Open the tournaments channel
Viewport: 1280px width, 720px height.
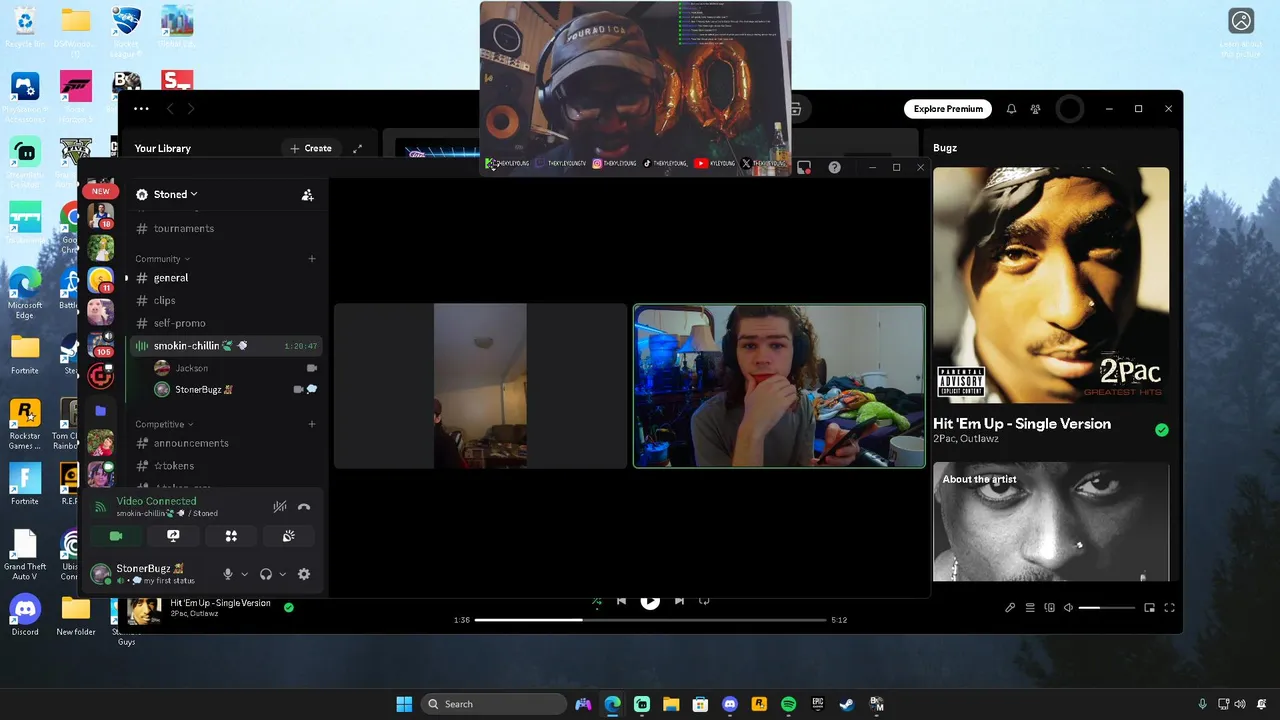coord(225,229)
